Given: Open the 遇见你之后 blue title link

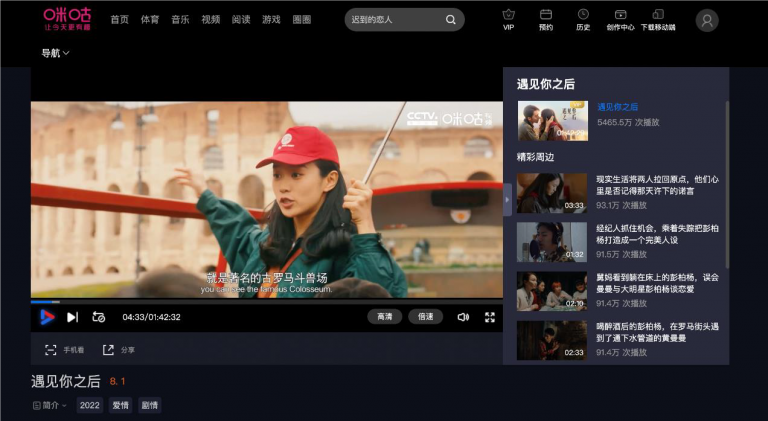Looking at the screenshot, I should tap(617, 107).
